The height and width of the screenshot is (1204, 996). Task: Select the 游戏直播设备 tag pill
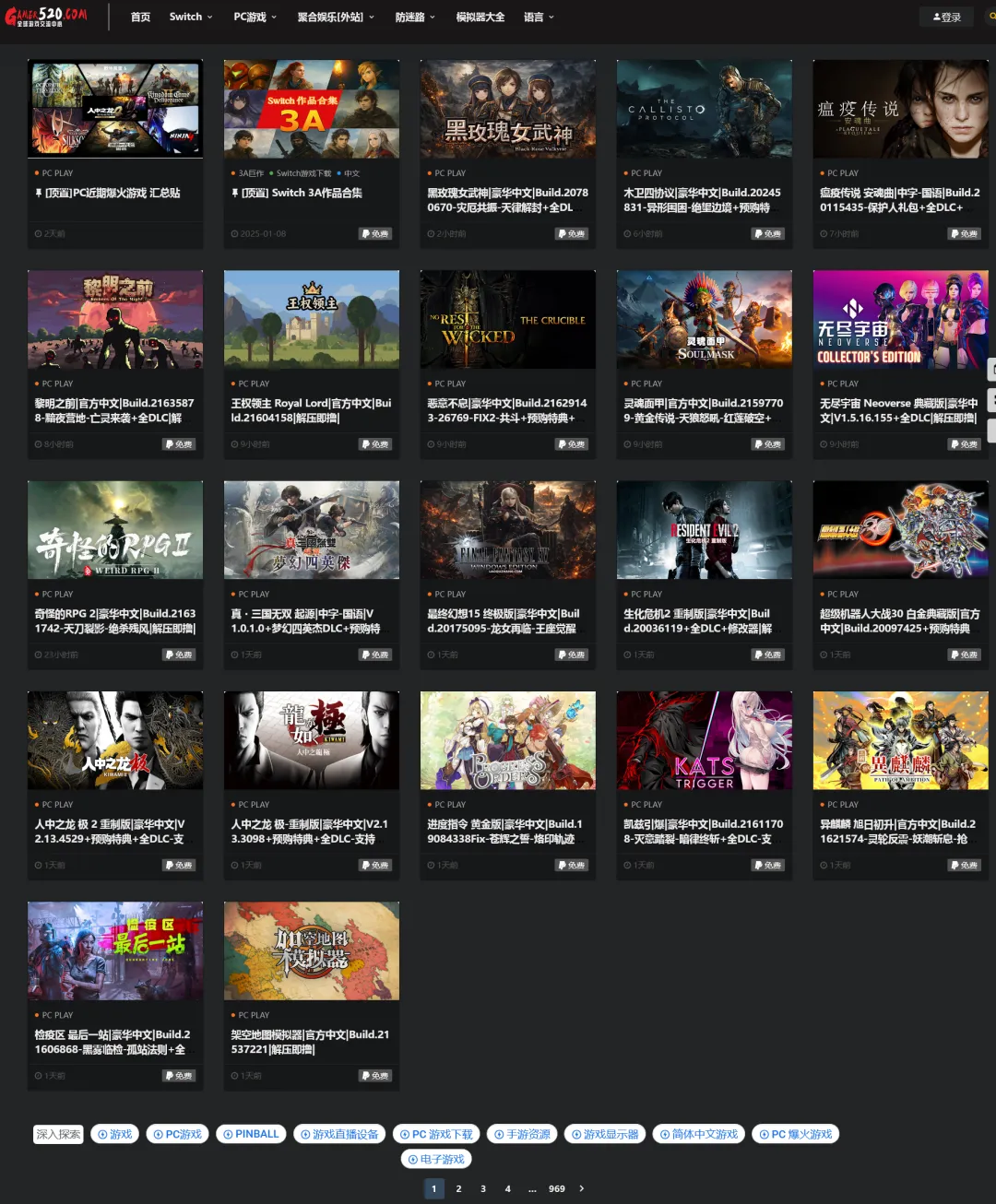coord(339,1134)
